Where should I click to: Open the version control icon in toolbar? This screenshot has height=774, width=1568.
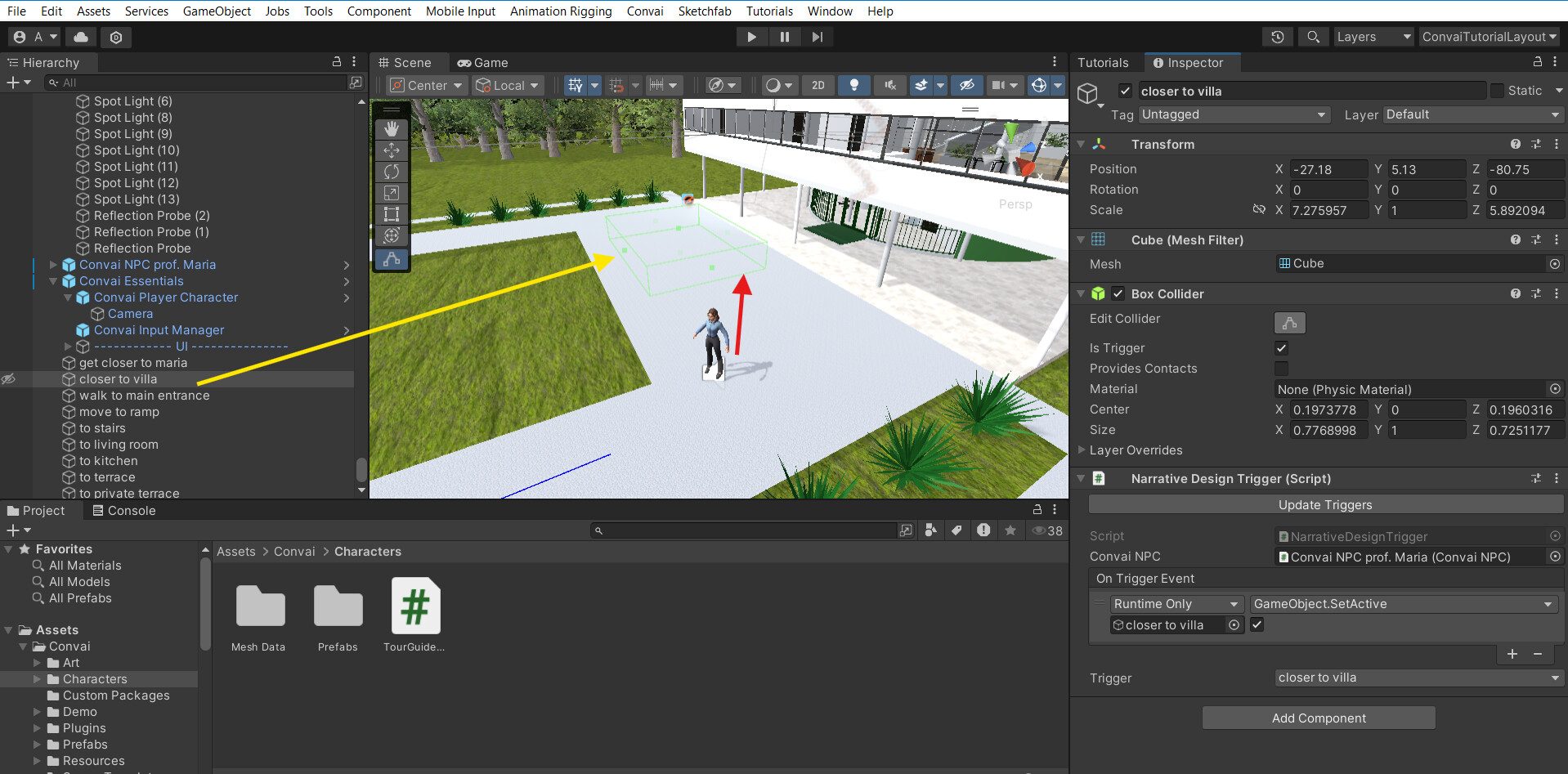(x=116, y=37)
